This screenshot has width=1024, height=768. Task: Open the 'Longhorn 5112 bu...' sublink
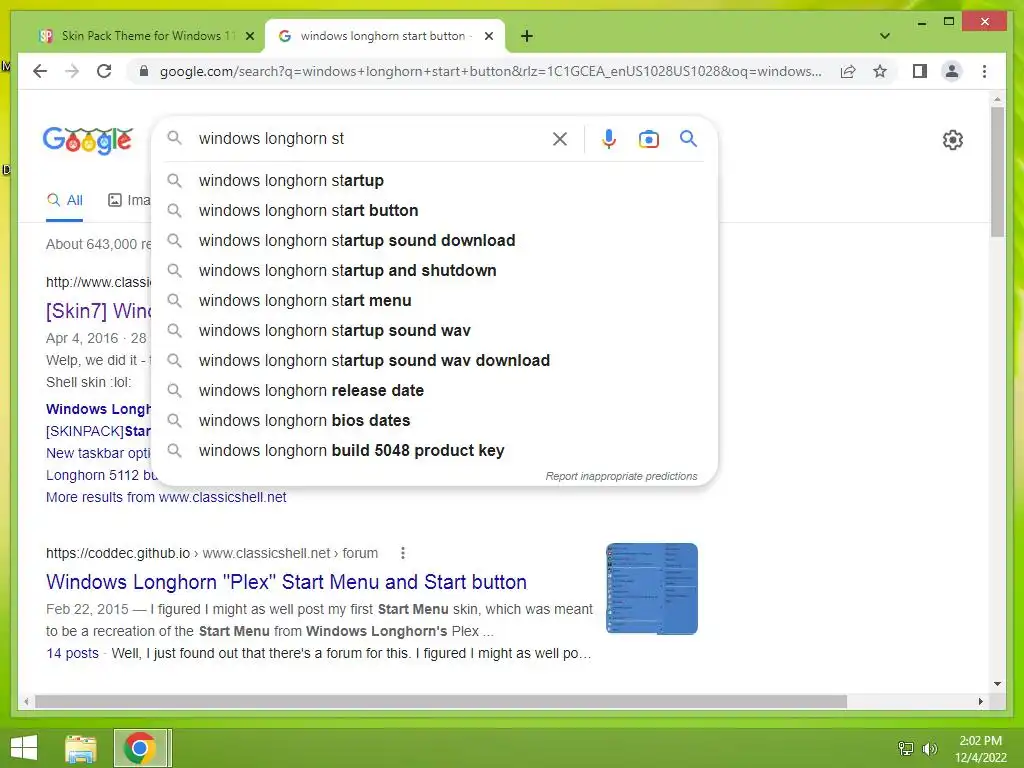(x=101, y=475)
